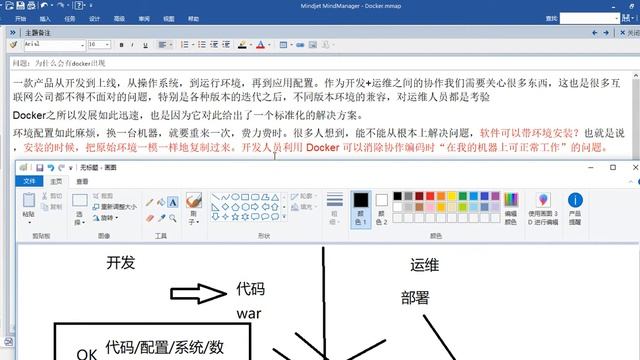
Task: Open the 视图 tab in MindManager ribbon
Action: pos(169,19)
